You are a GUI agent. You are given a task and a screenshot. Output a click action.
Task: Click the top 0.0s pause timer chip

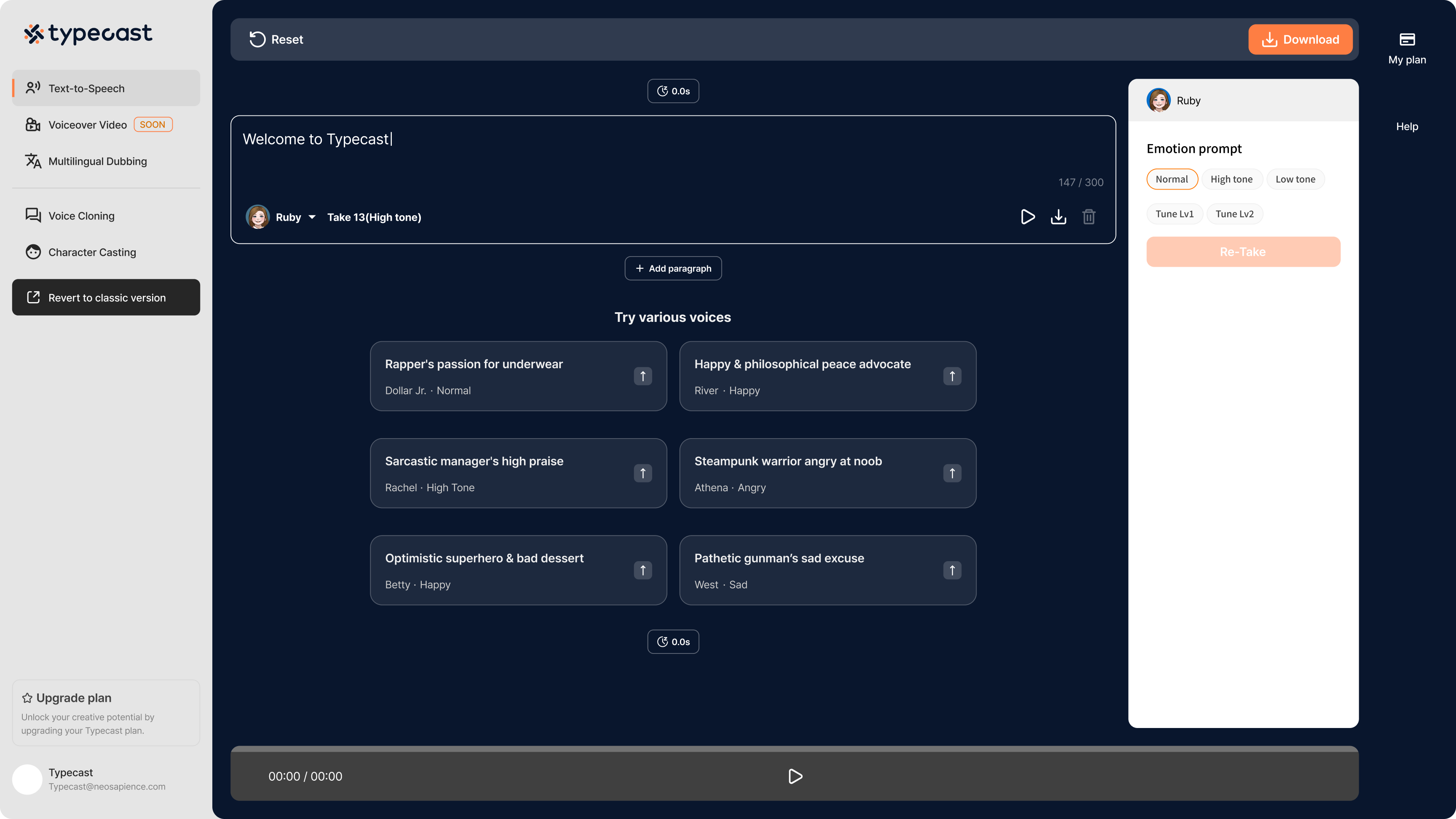(x=673, y=91)
